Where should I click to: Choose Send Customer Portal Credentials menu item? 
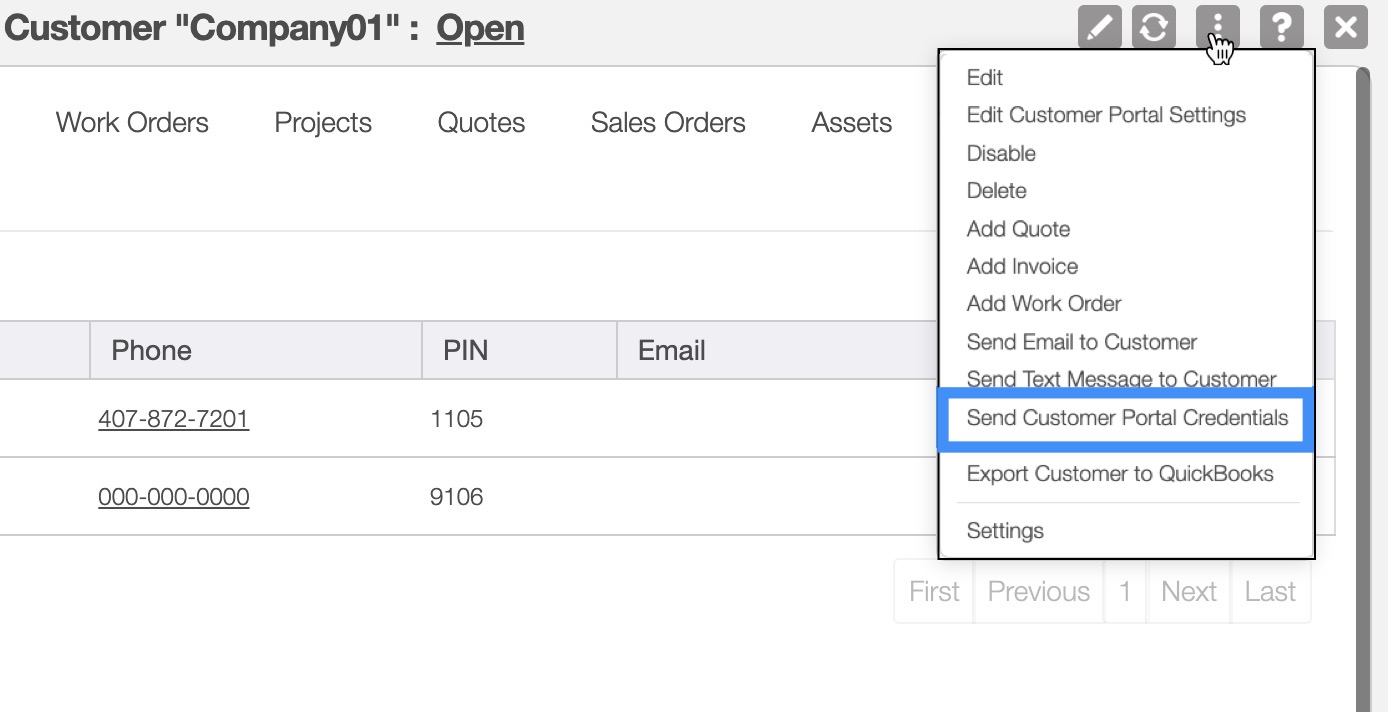[x=1127, y=418]
